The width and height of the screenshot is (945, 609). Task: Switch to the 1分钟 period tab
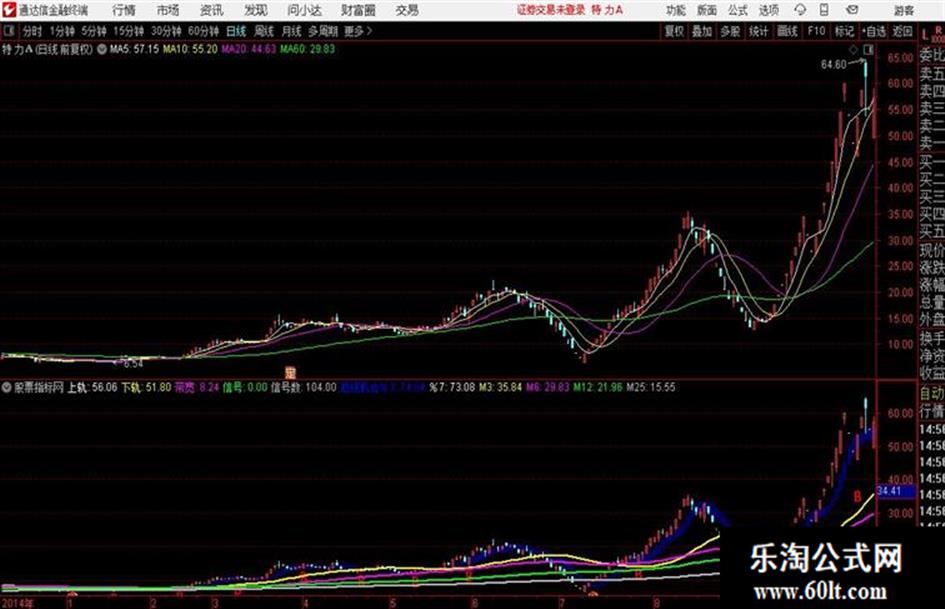pyautogui.click(x=61, y=31)
